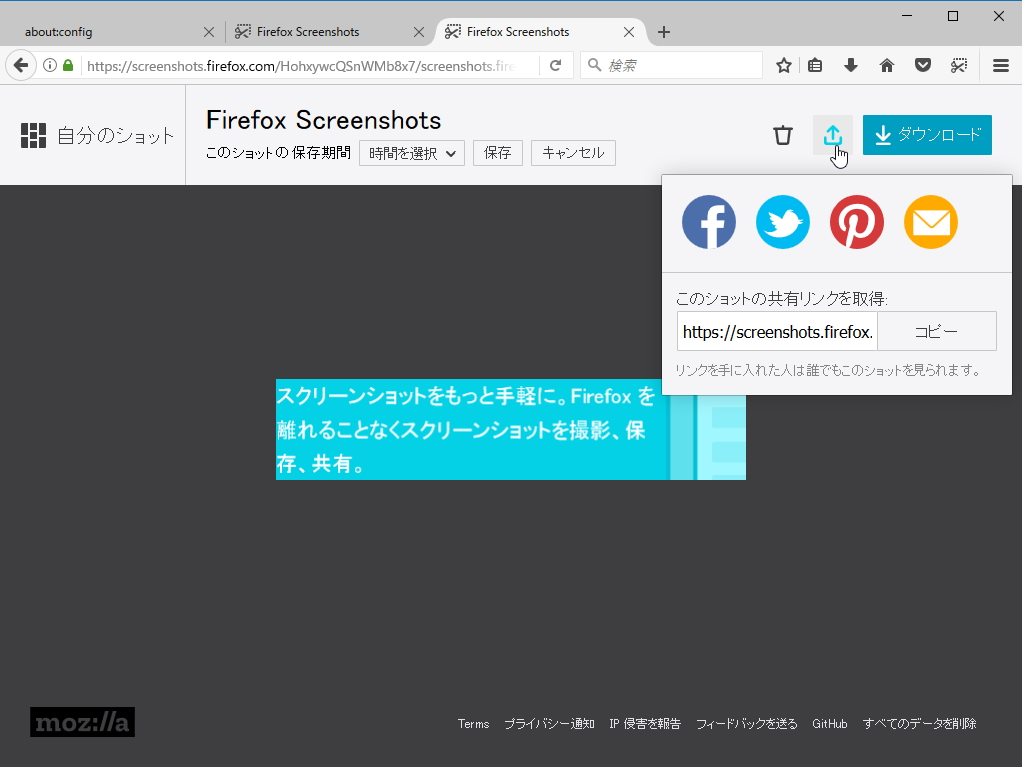Click the ダウンロード button

pyautogui.click(x=927, y=134)
